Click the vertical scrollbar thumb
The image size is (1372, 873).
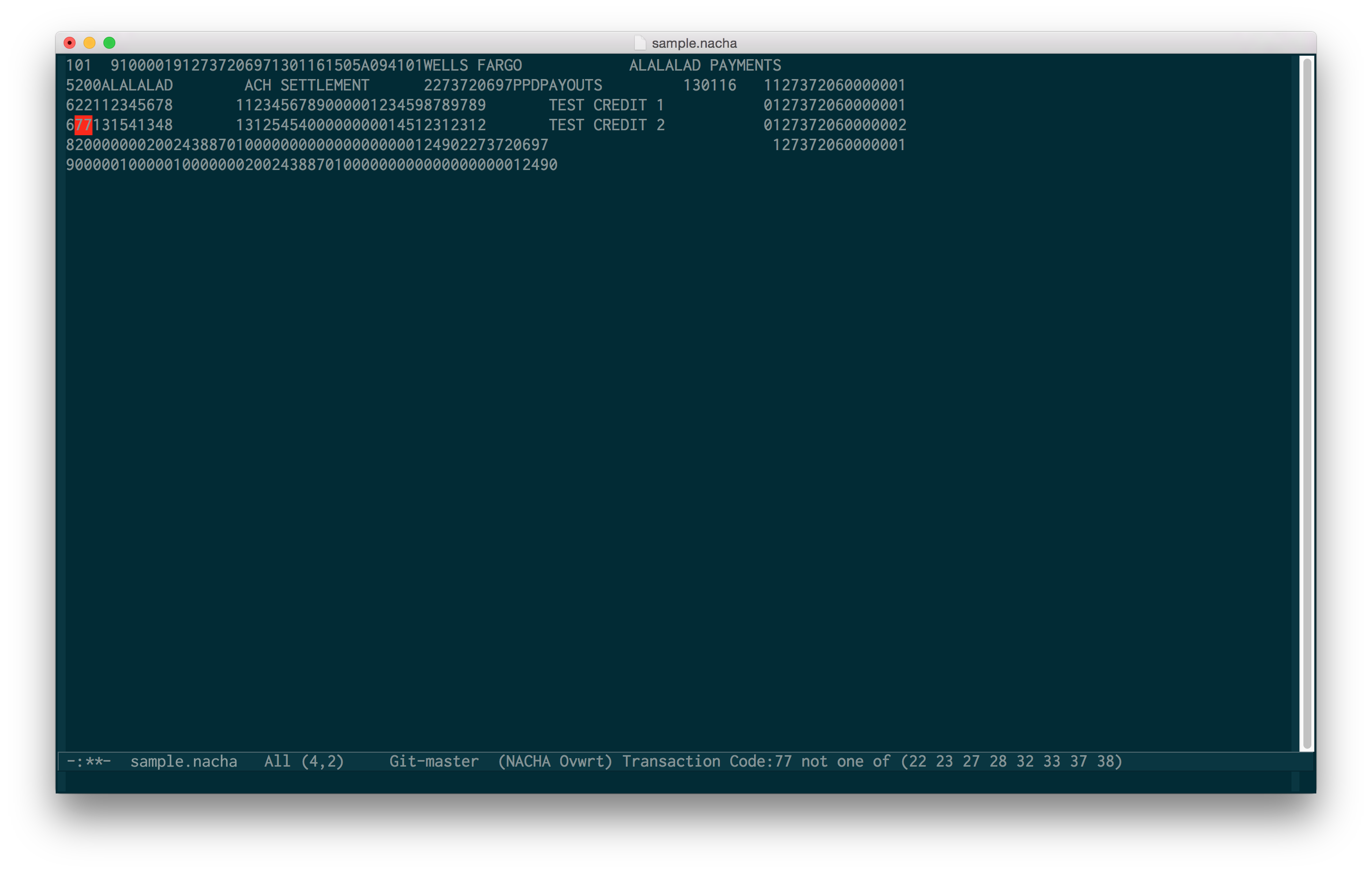[x=1307, y=403]
